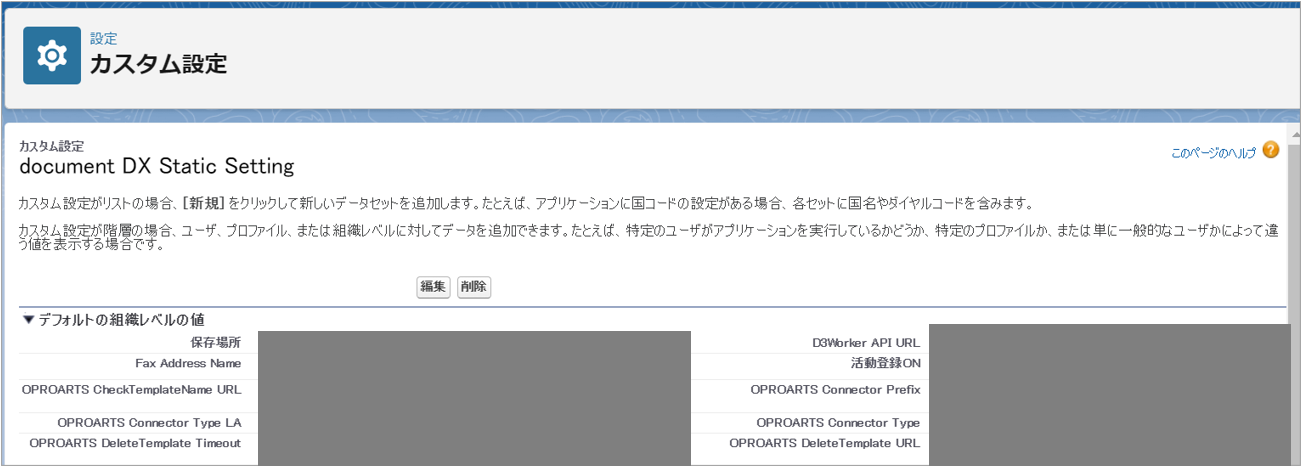Select the document DX Static Setting heading
Image resolution: width=1302 pixels, height=467 pixels.
(x=156, y=166)
